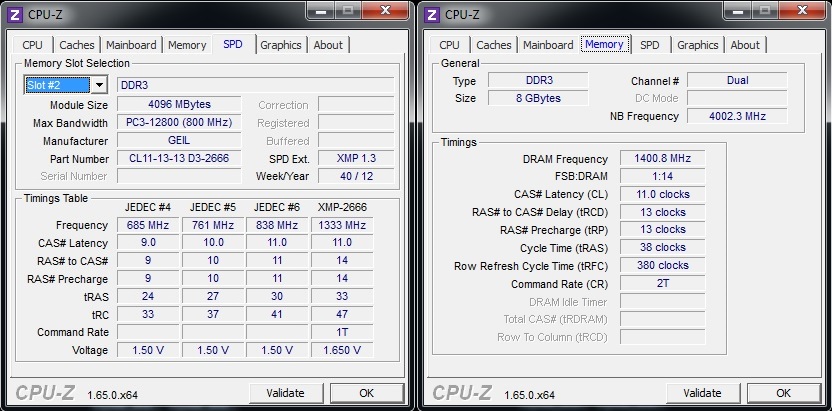Click the Memory Type DDR3 field in right window

tap(539, 80)
